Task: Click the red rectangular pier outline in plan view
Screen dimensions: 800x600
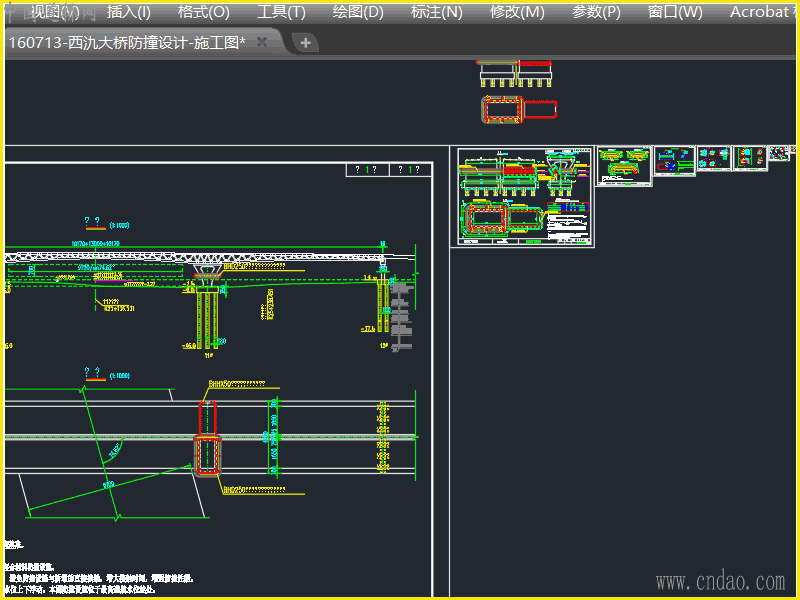Action: (x=207, y=436)
